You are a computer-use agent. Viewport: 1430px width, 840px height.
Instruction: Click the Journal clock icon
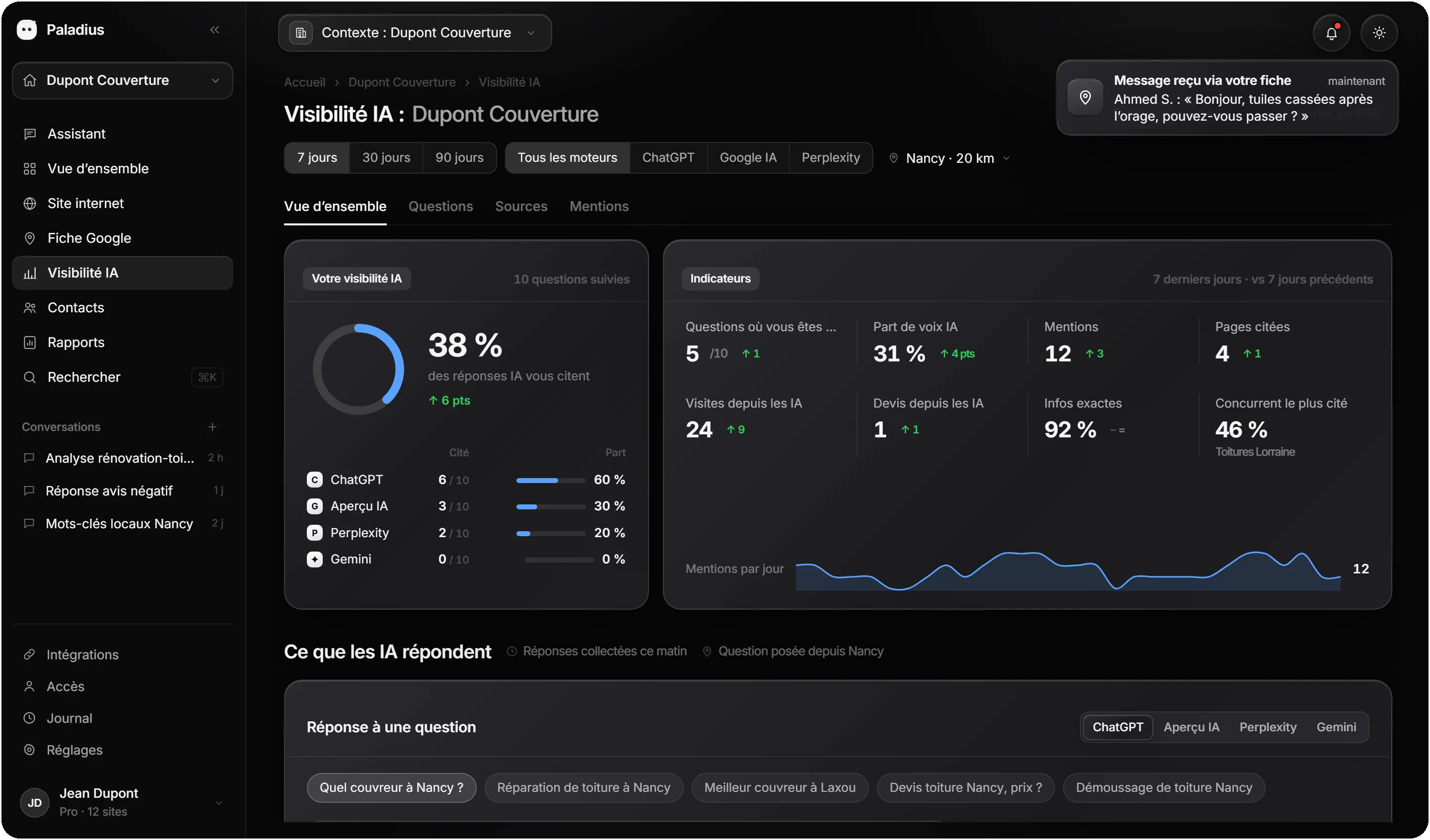tap(29, 718)
